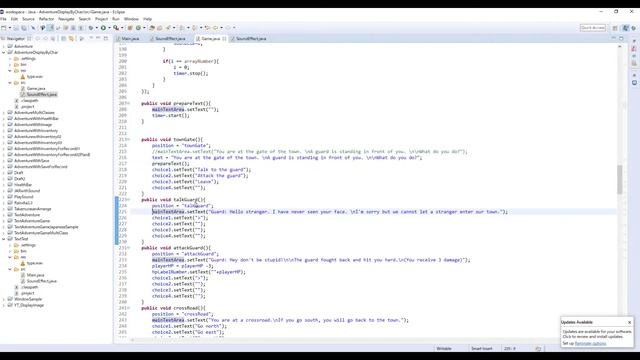This screenshot has height=360, width=640.
Task: Minimize the editor area button
Action: (613, 38)
